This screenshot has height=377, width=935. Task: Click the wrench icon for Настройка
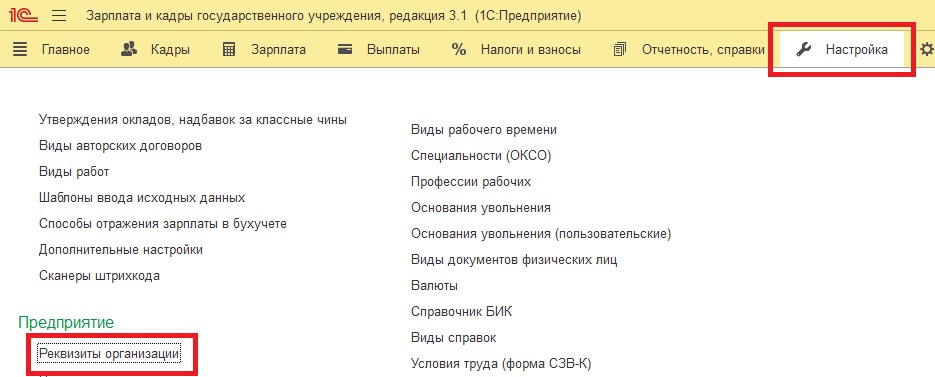tap(804, 50)
